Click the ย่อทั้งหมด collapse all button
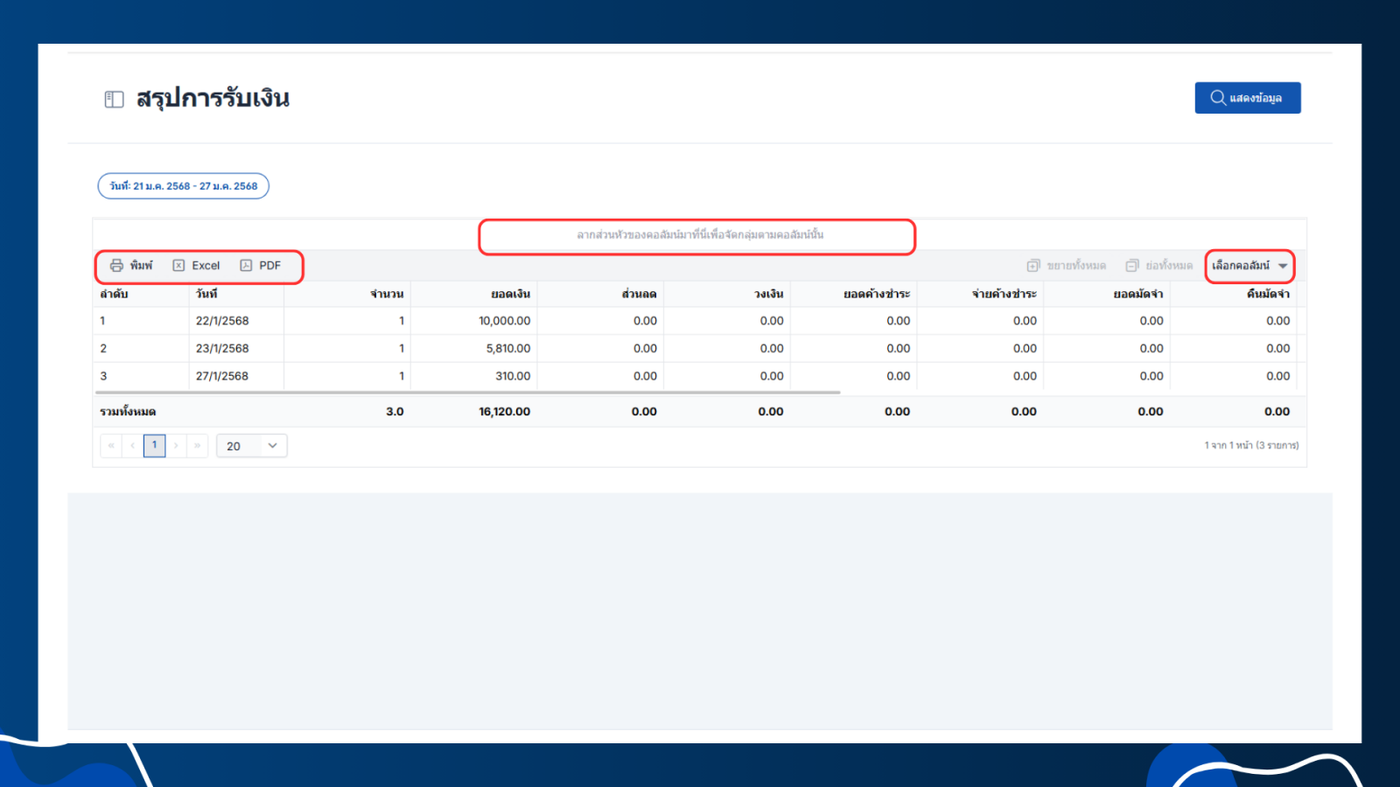The height and width of the screenshot is (787, 1400). [x=1159, y=266]
